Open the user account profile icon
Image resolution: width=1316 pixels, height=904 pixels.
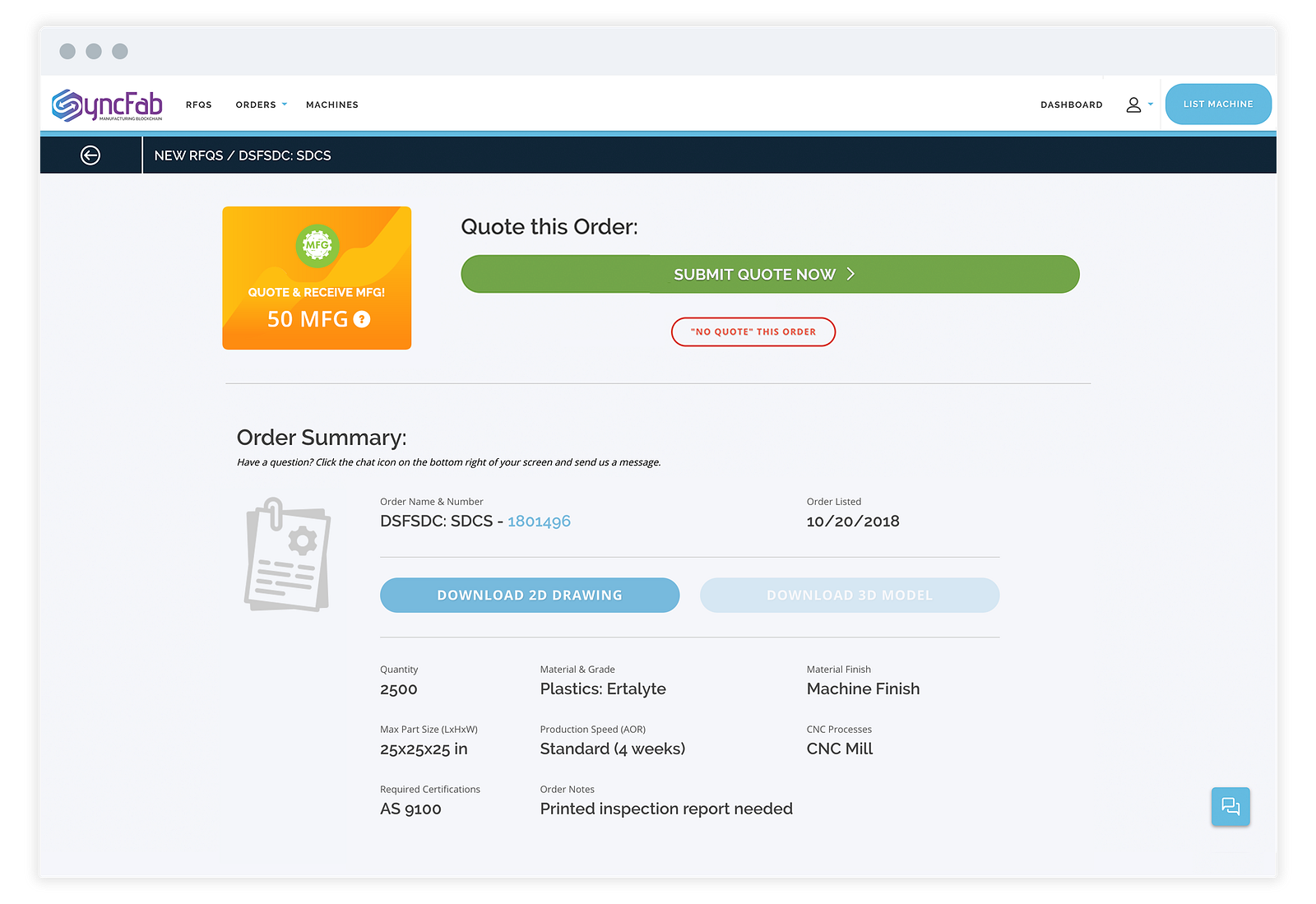click(x=1133, y=104)
